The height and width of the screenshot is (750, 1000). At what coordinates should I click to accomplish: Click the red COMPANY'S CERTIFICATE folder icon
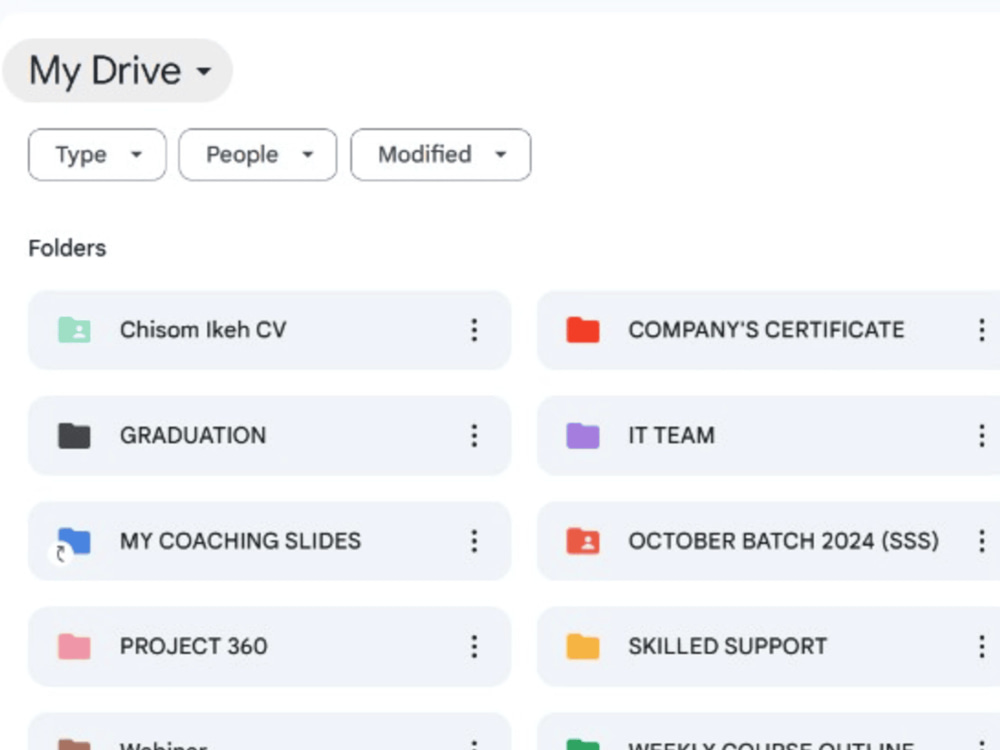coord(583,330)
